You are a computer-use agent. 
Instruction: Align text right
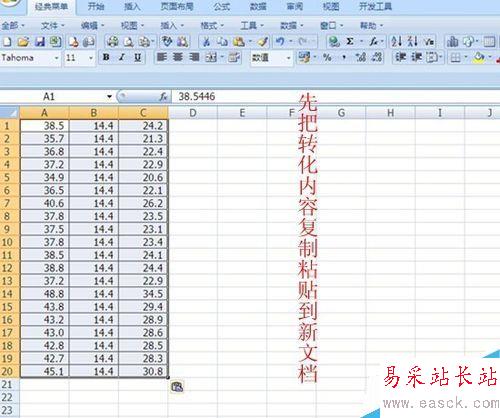[194, 58]
